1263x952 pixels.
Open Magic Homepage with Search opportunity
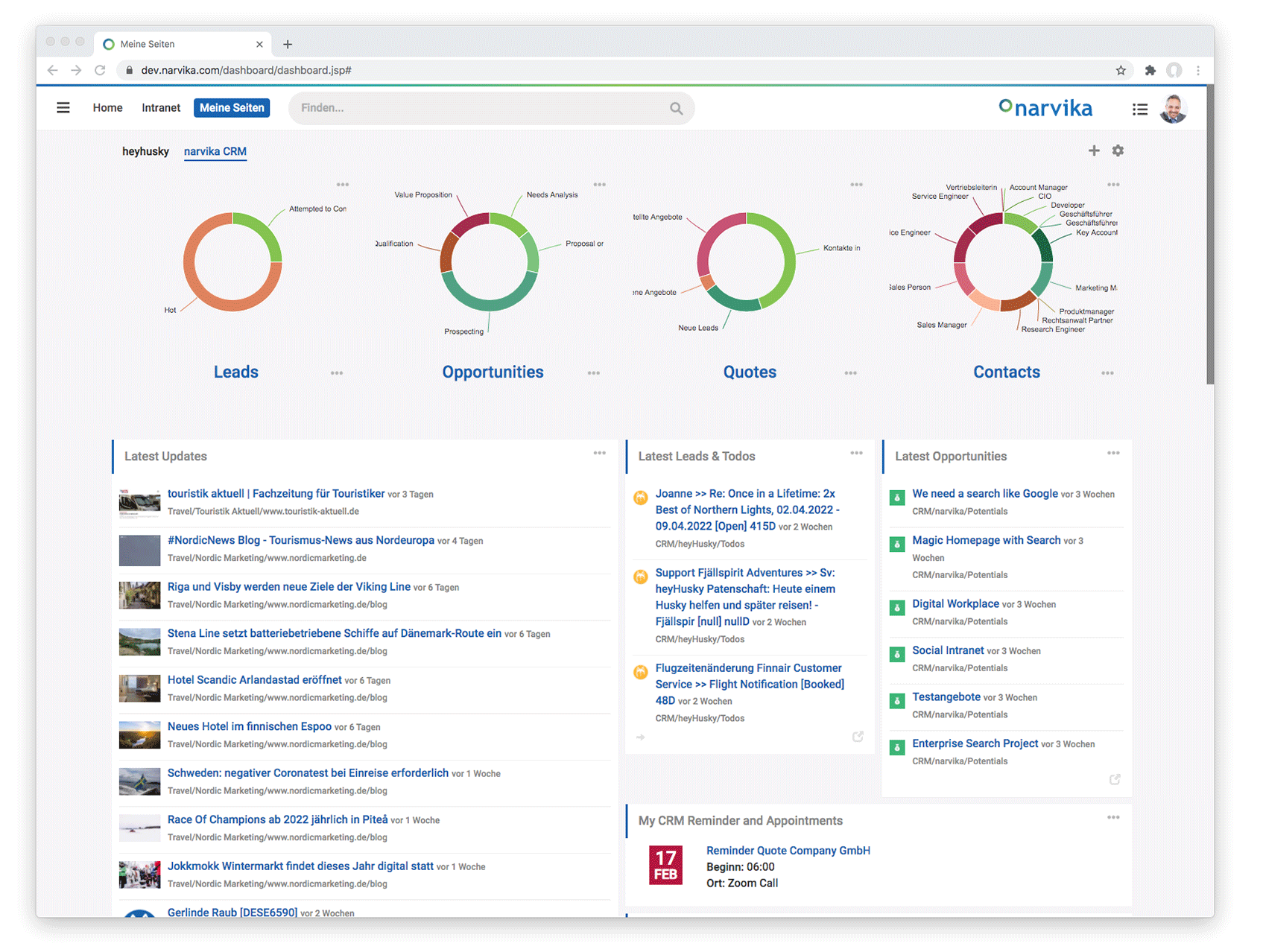(986, 540)
